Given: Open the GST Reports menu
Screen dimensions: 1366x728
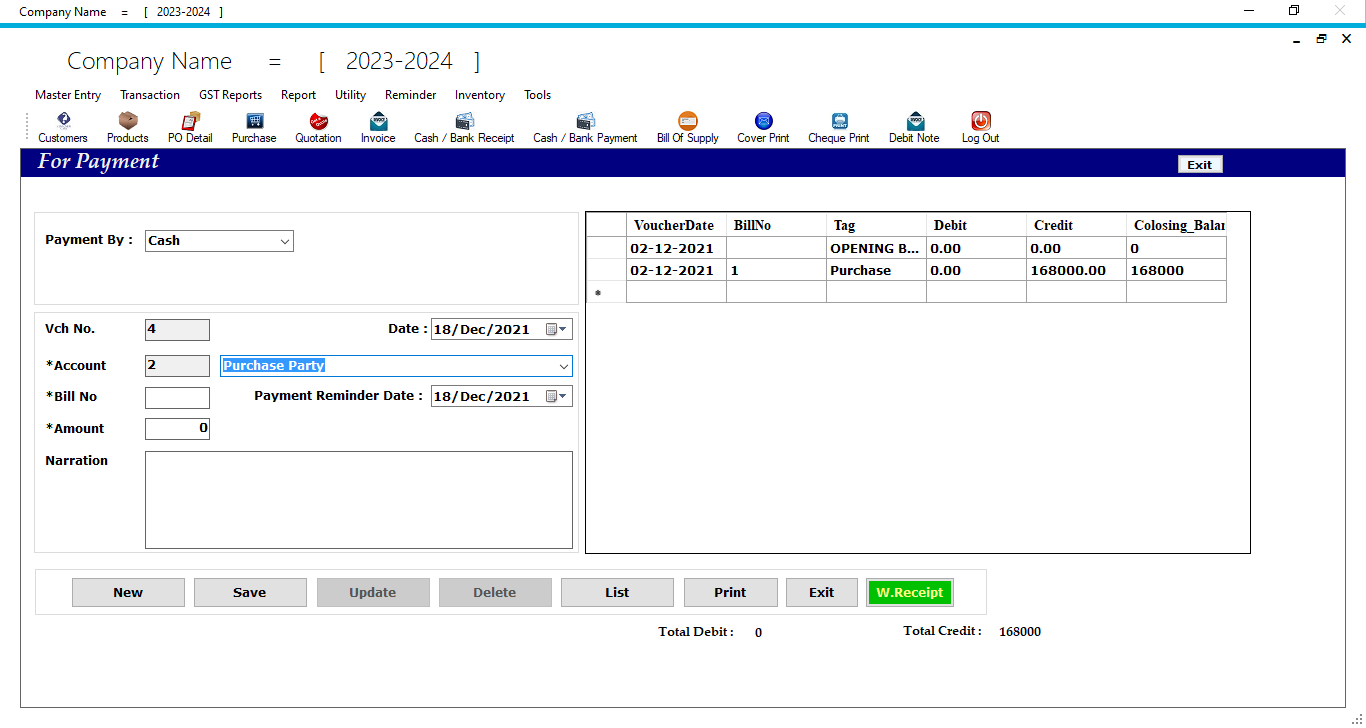Looking at the screenshot, I should click(x=230, y=95).
